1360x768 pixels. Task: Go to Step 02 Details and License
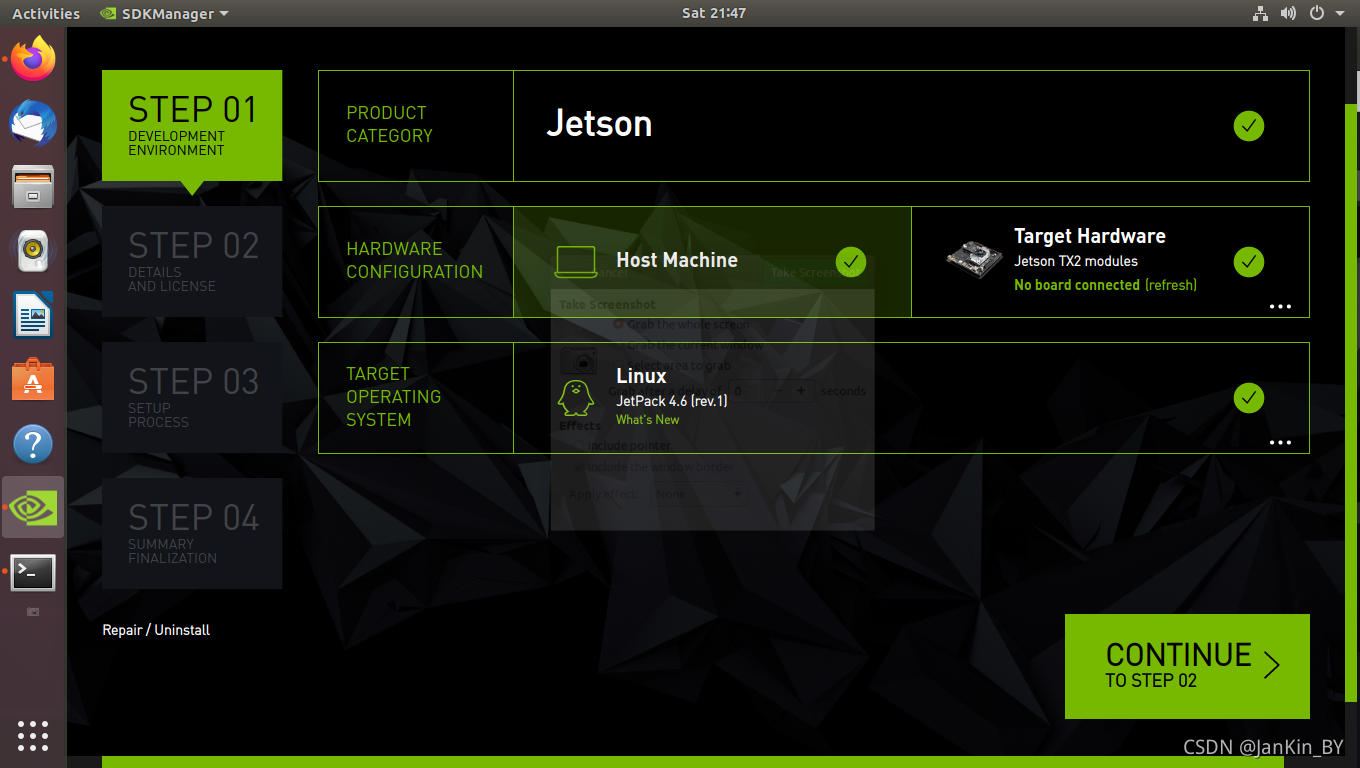[192, 261]
